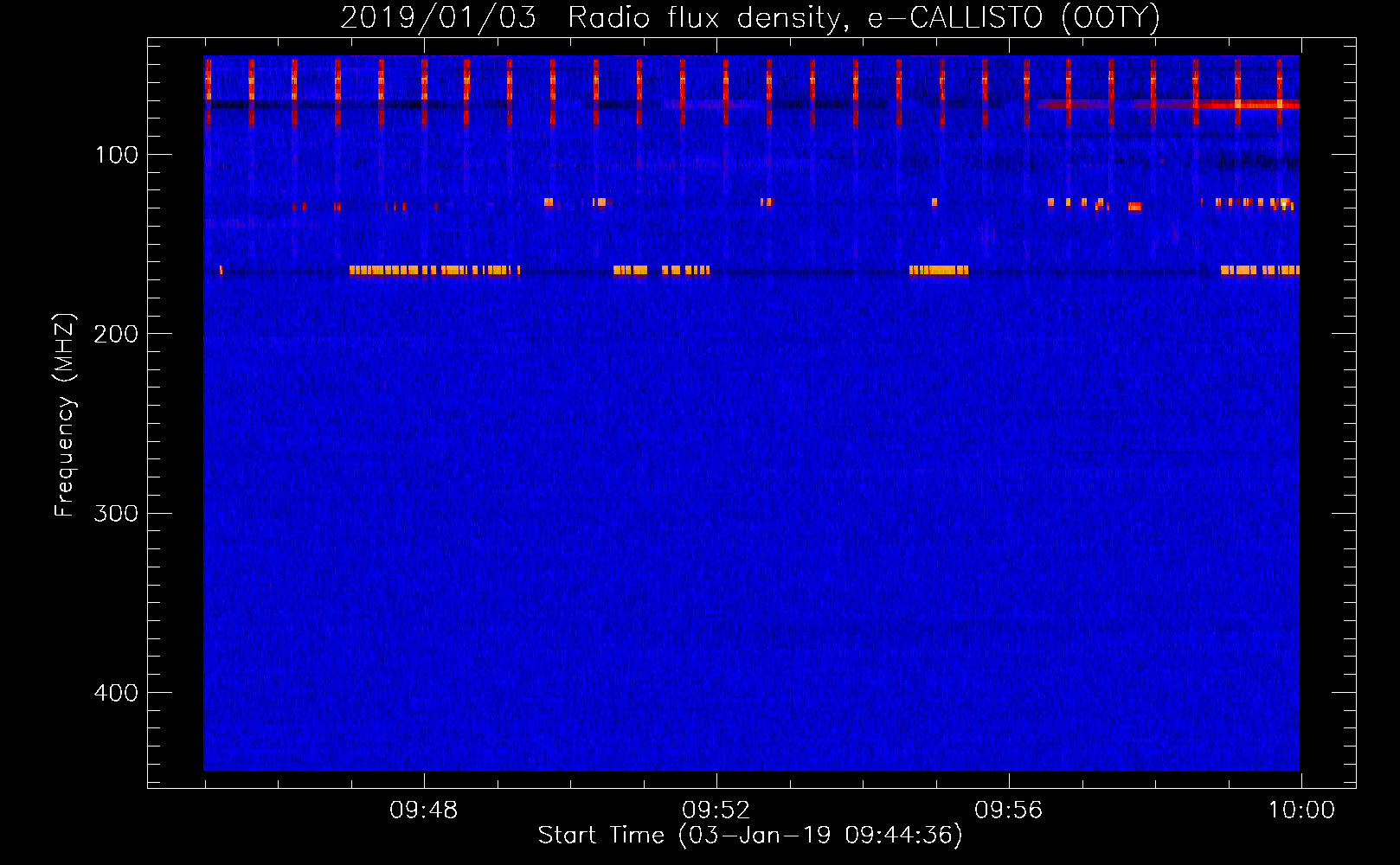1400x865 pixels.
Task: Click the 09:52 time tick label
Action: (716, 811)
